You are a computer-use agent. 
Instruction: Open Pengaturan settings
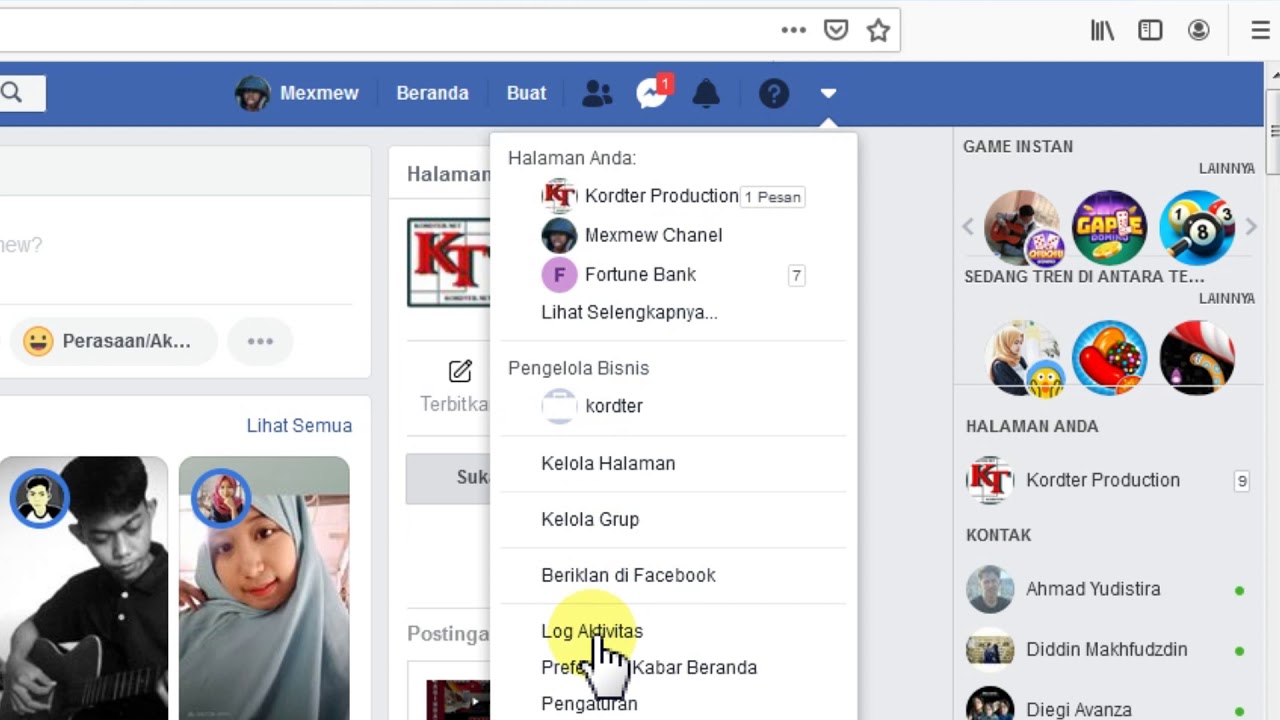(589, 704)
